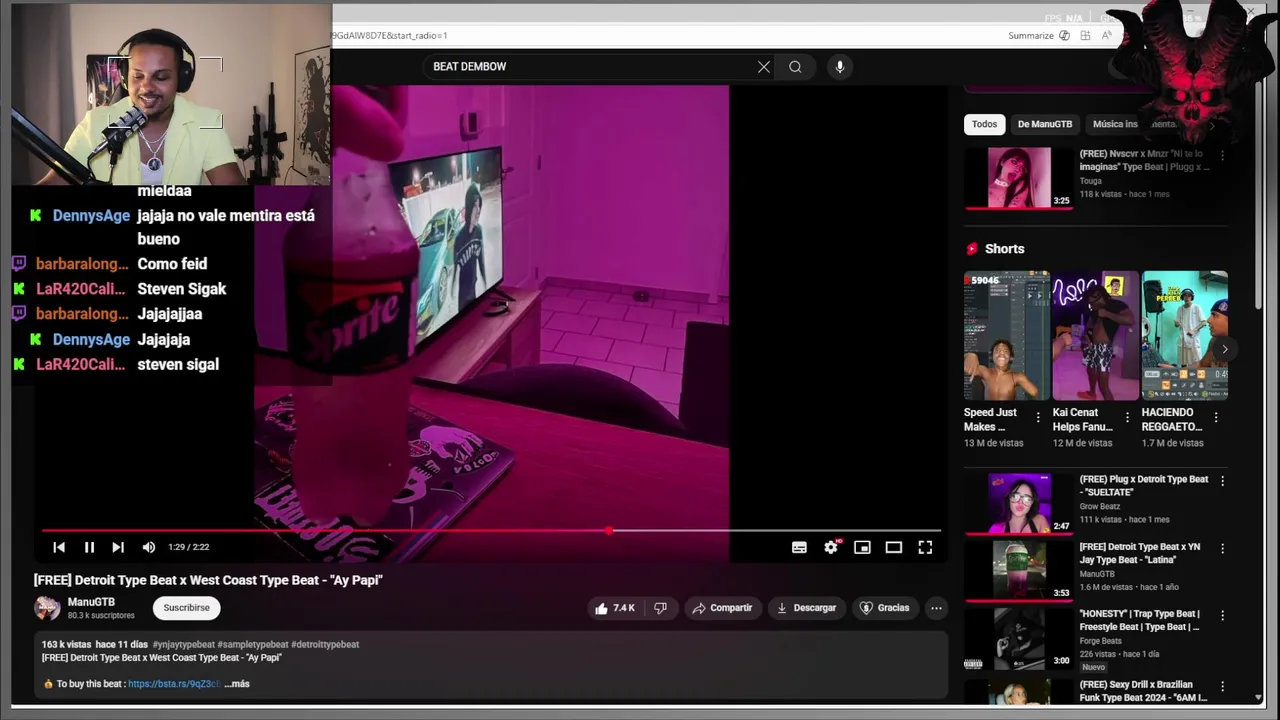This screenshot has width=1280, height=720.
Task: Toggle subtitles on the player
Action: click(x=799, y=547)
